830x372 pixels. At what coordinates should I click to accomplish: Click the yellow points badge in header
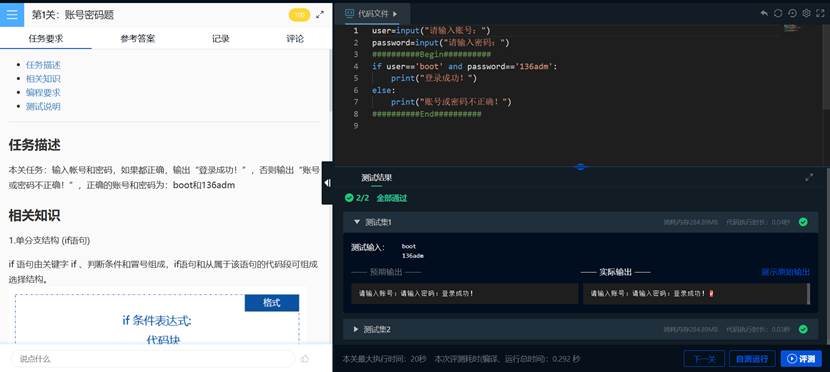tap(299, 15)
